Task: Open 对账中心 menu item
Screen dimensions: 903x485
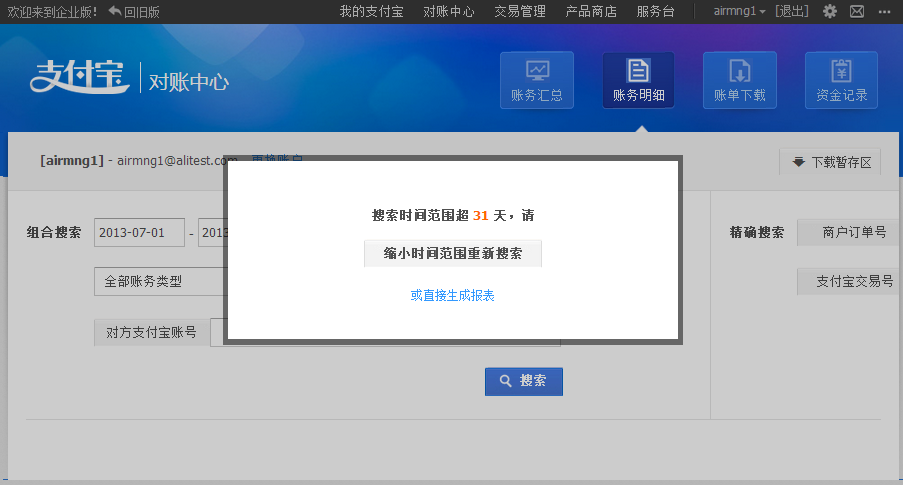Action: click(449, 12)
